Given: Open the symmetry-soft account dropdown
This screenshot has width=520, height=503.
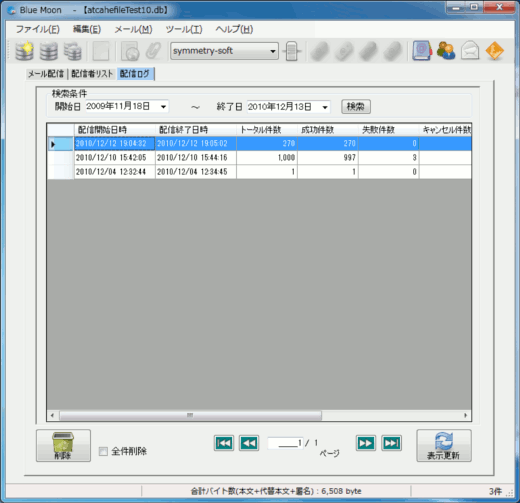Looking at the screenshot, I should point(224,51).
